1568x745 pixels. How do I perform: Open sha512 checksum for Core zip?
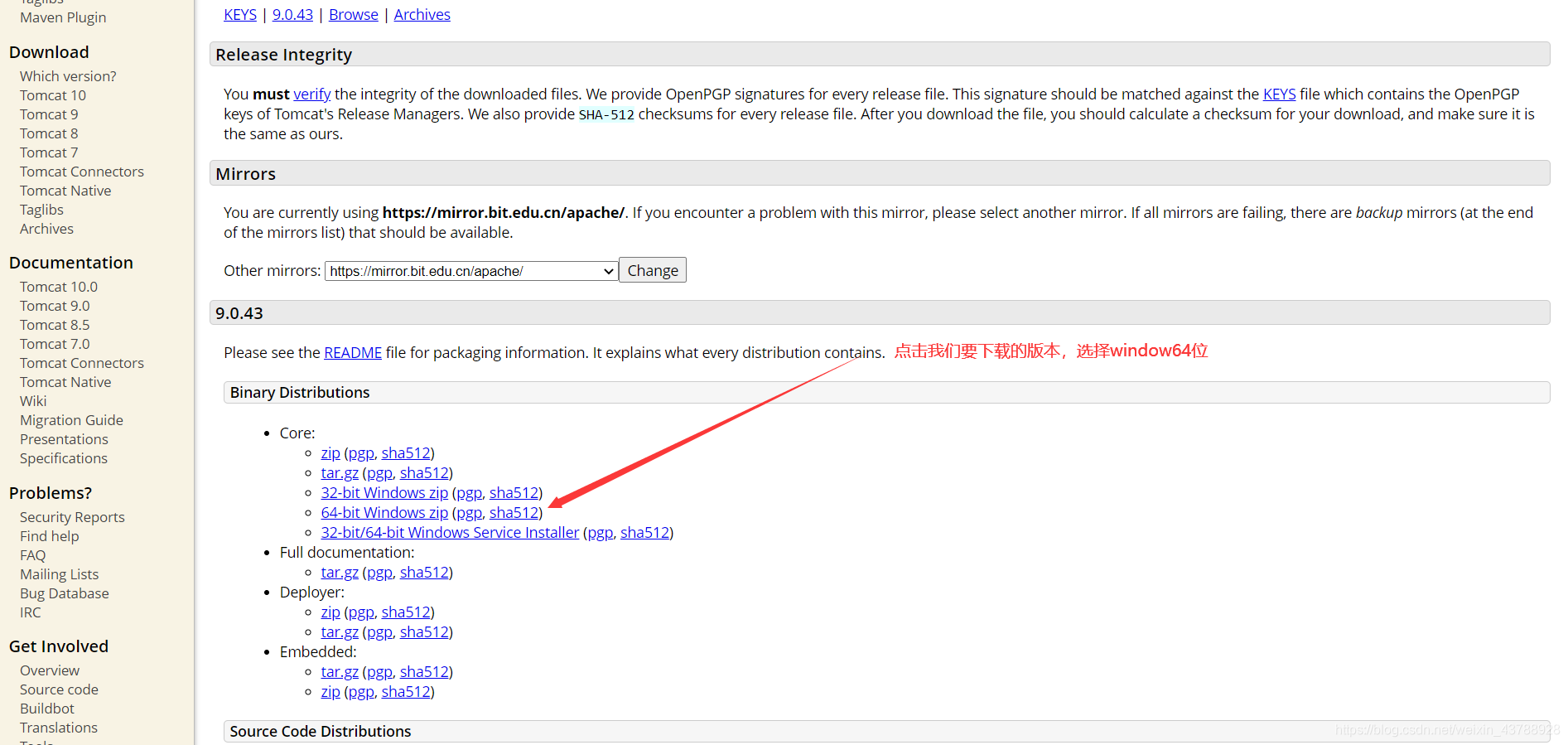pyautogui.click(x=406, y=453)
